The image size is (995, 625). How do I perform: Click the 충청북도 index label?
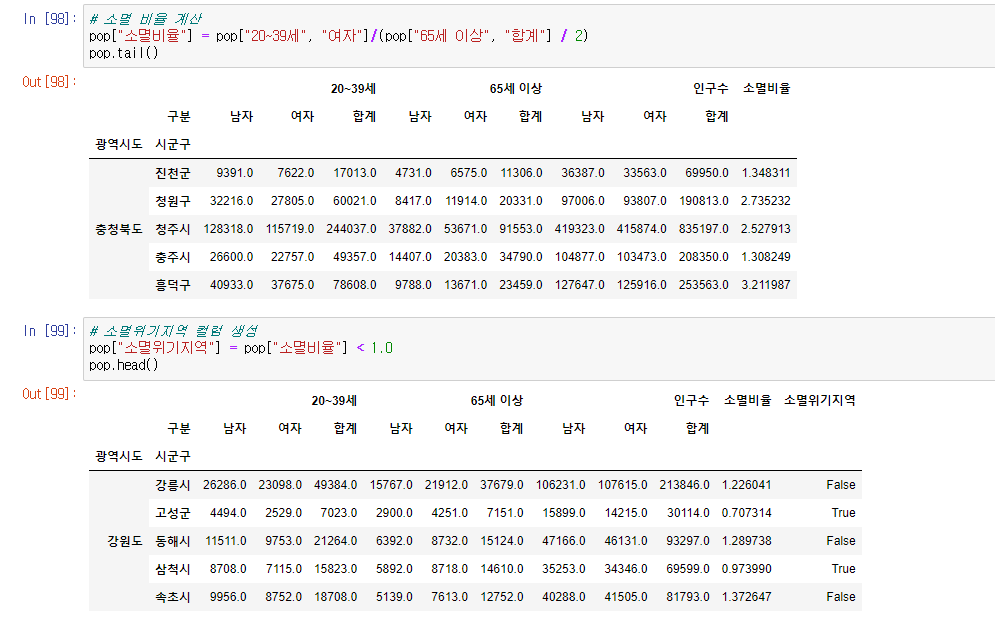pos(119,229)
